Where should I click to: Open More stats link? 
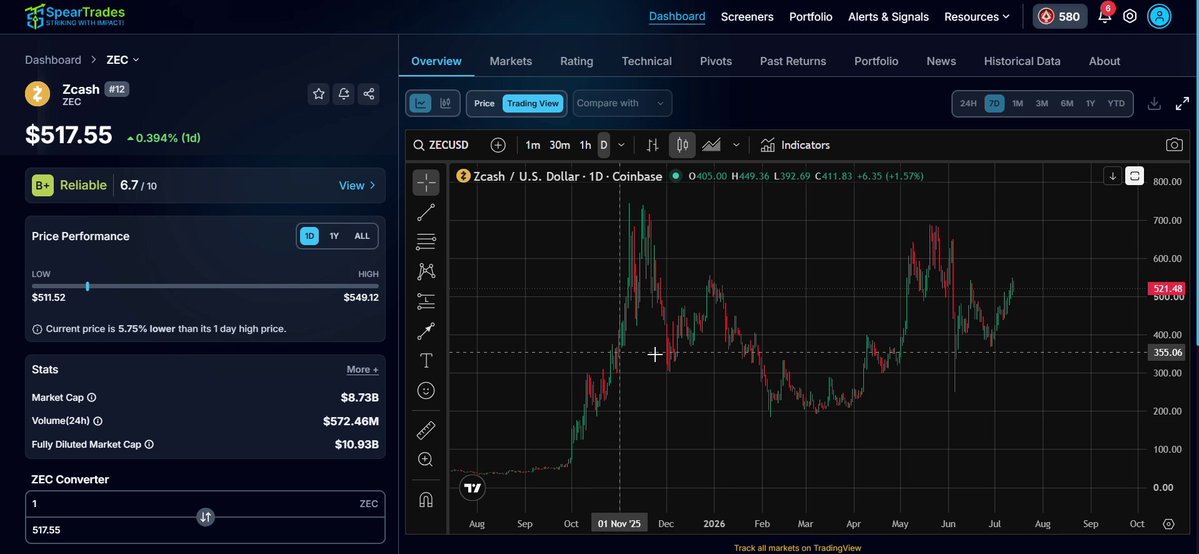[362, 370]
